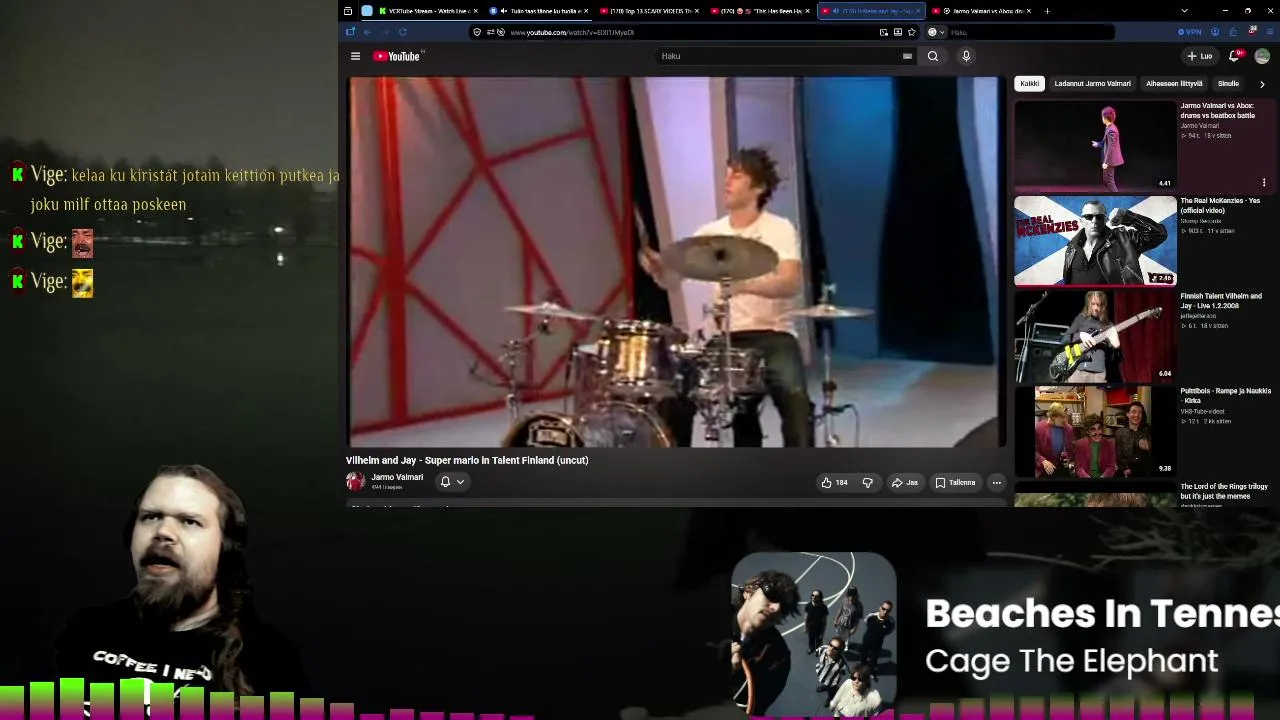The image size is (1280, 720).
Task: Close the VCRTube Stream tab
Action: coord(476,11)
